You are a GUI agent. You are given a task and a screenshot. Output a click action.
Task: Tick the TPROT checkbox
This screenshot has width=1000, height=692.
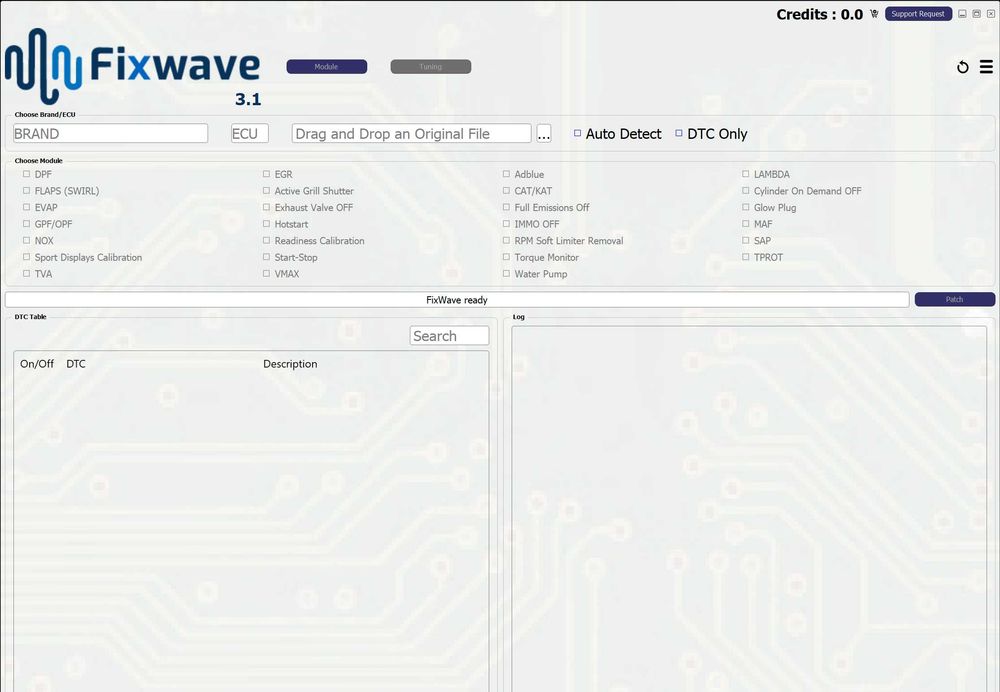pos(746,256)
